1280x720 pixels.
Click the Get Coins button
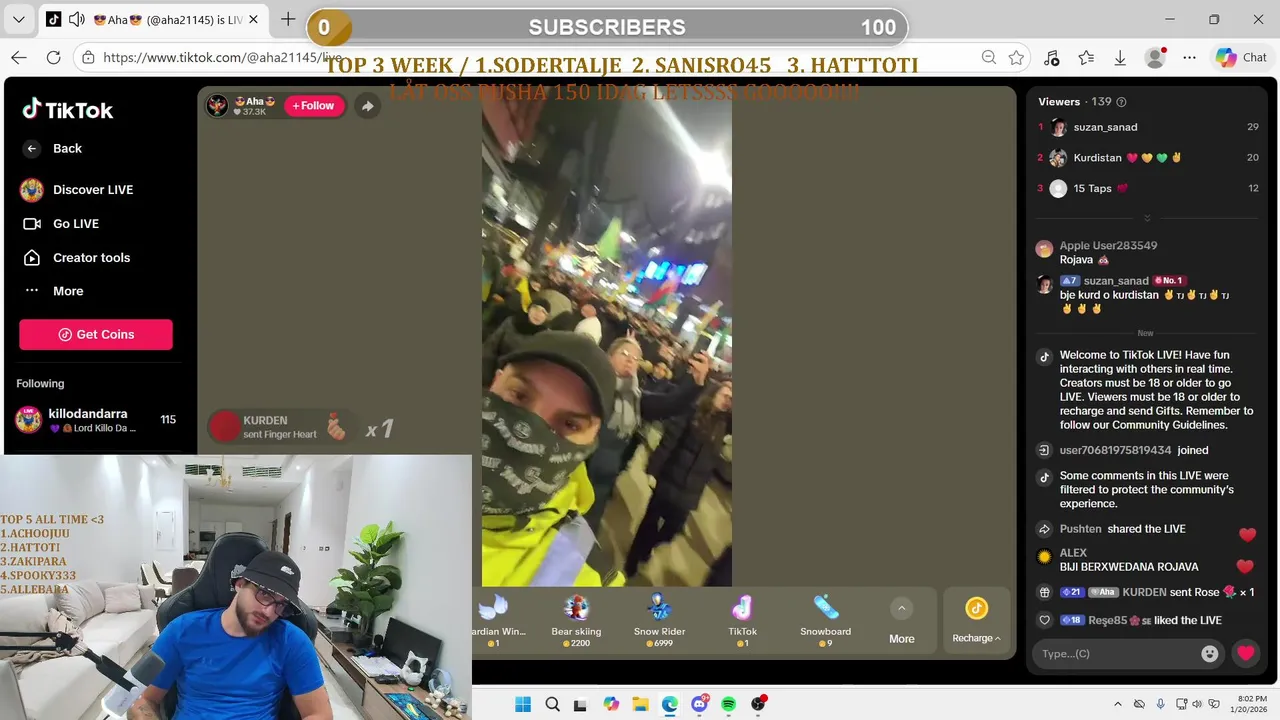96,334
